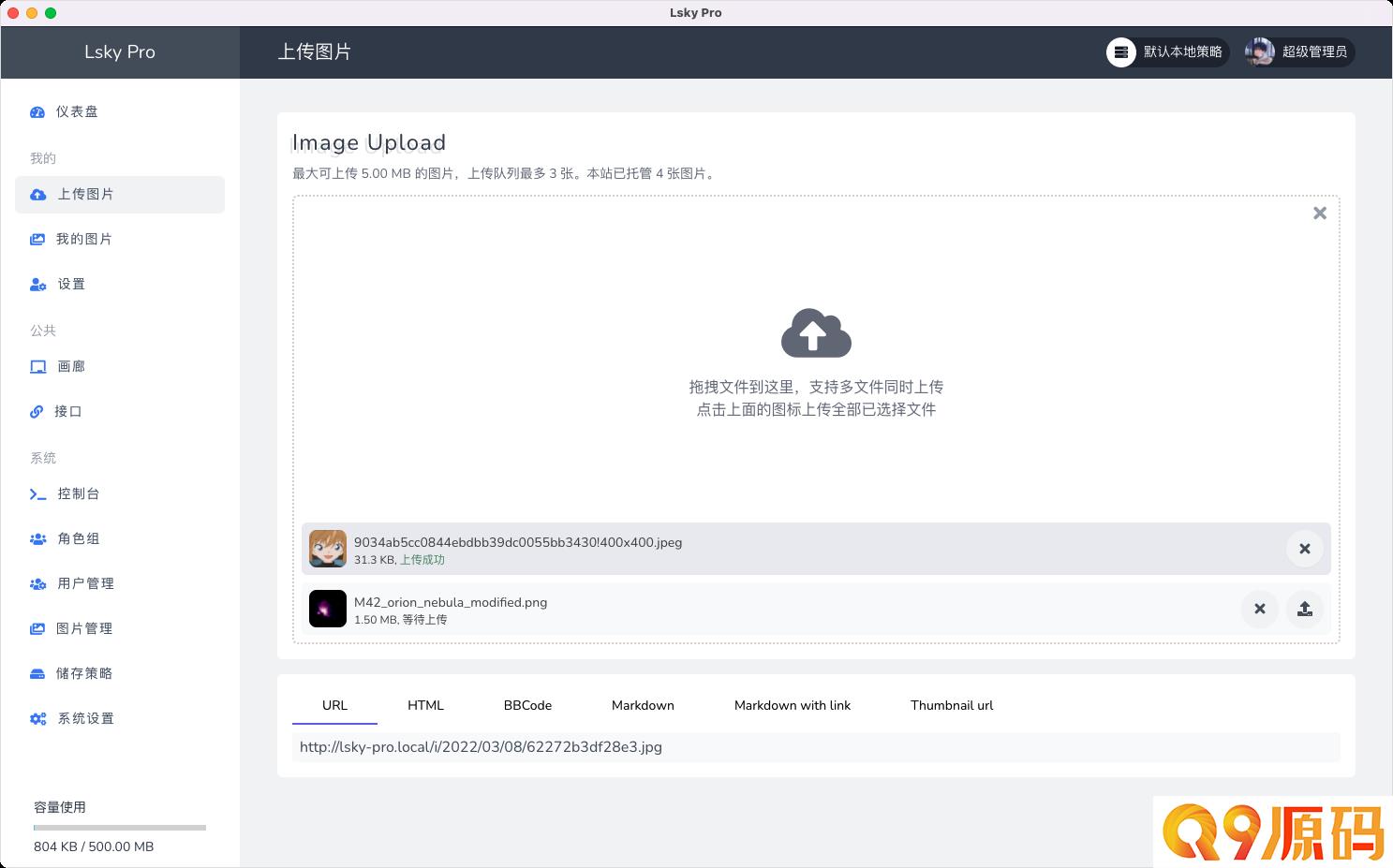Viewport: 1393px width, 868px height.
Task: Go to 储存策略 storage strategies
Action: click(120, 674)
